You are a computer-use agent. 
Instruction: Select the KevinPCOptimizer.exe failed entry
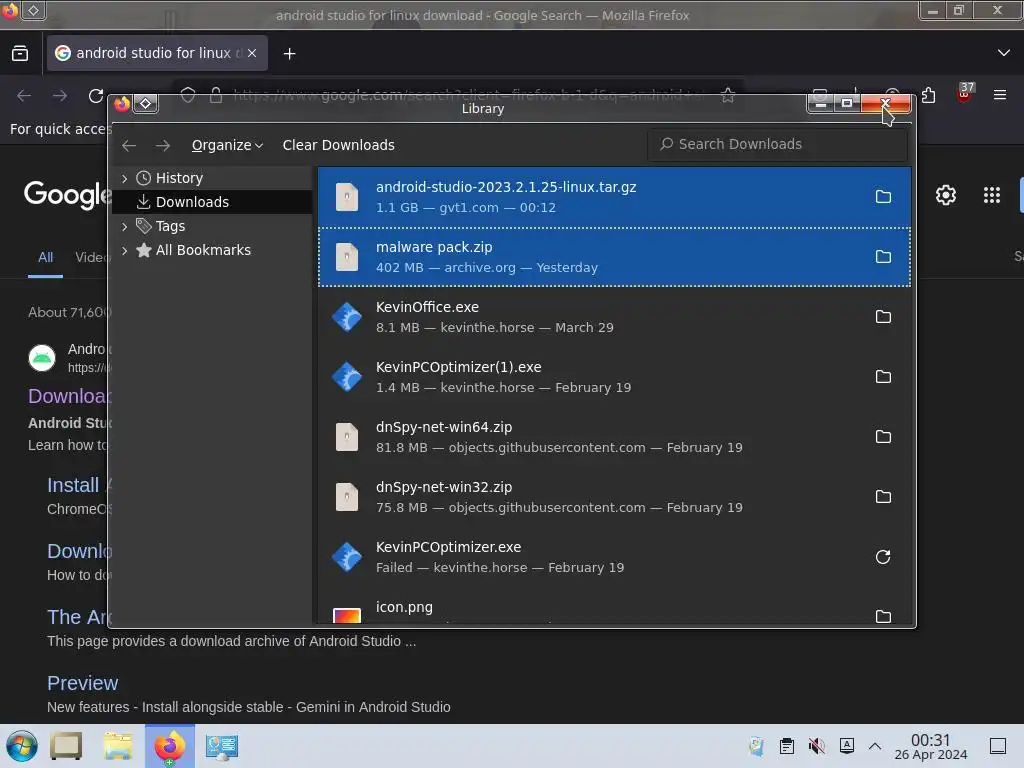(x=614, y=557)
